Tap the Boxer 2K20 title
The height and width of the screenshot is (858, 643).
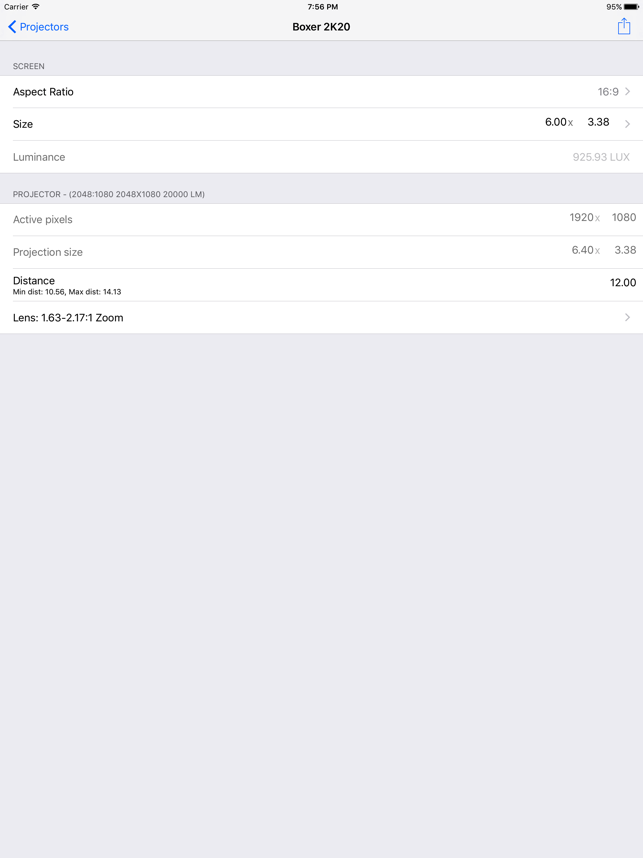pyautogui.click(x=321, y=27)
